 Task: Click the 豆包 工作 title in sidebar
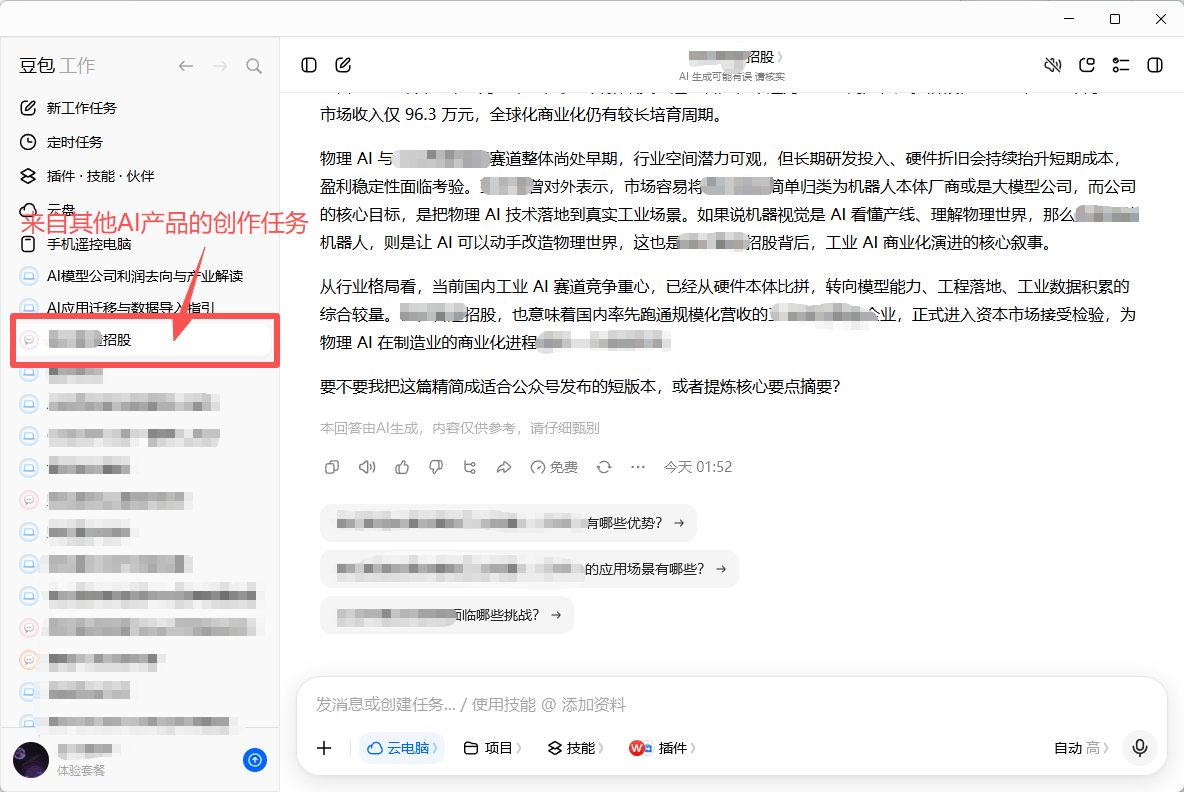(57, 66)
